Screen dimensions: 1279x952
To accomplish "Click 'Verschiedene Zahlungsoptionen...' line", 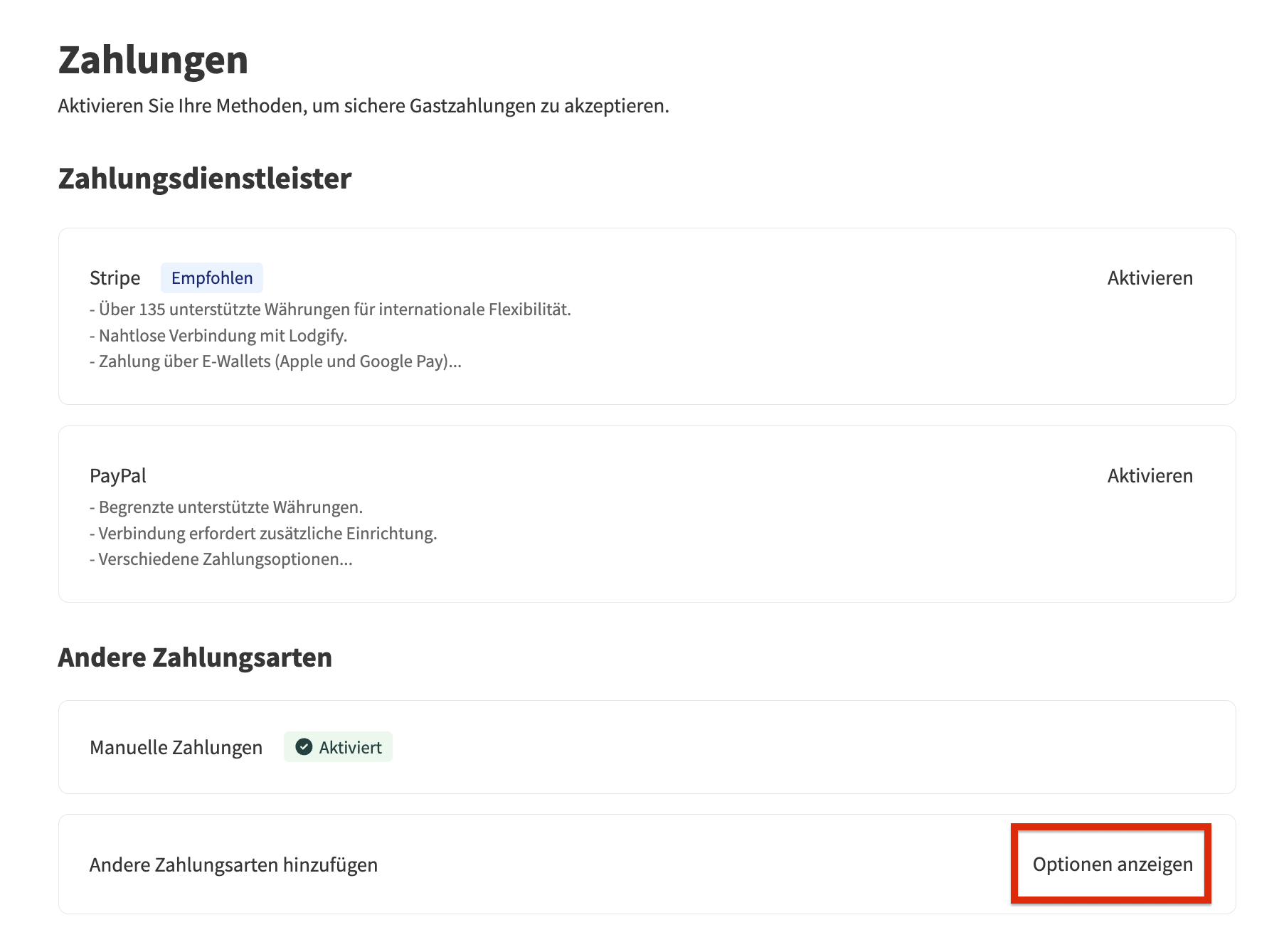I will pyautogui.click(x=221, y=559).
